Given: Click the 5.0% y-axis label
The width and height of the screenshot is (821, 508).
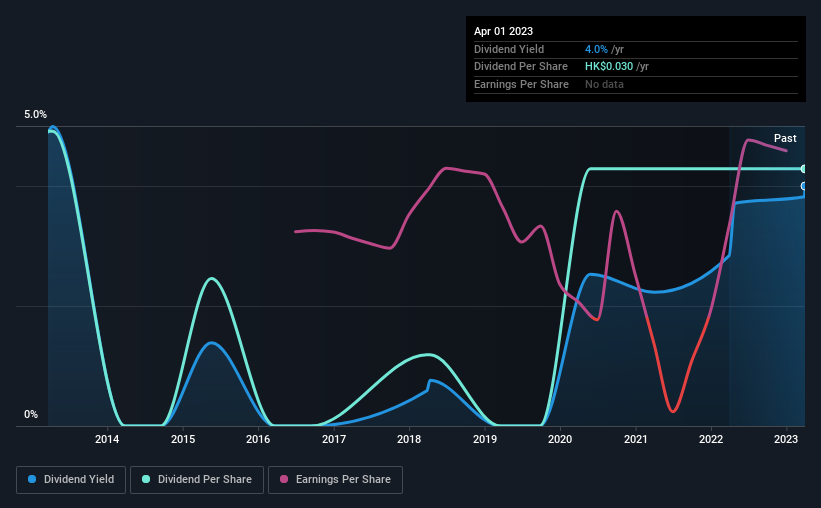Looking at the screenshot, I should pyautogui.click(x=35, y=114).
